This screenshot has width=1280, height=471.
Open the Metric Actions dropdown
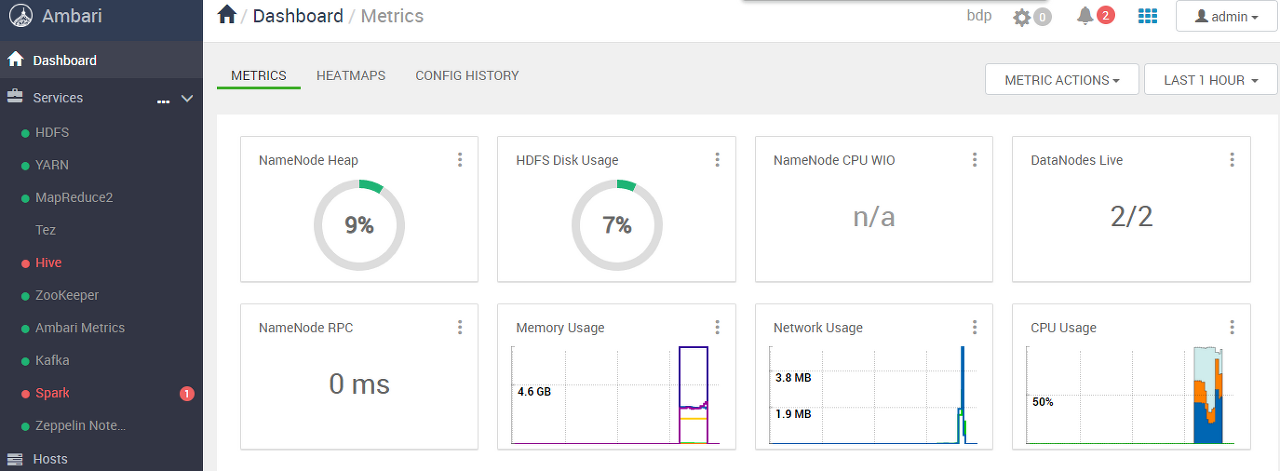point(1062,80)
